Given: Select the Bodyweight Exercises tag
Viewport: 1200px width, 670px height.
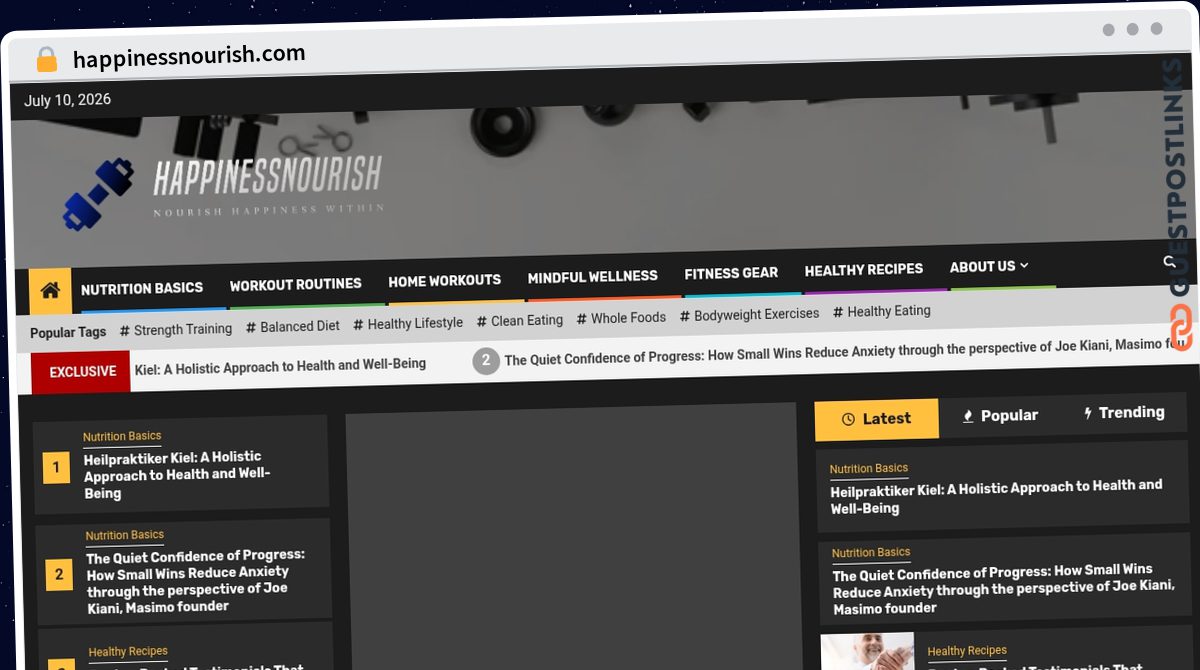Looking at the screenshot, I should pyautogui.click(x=749, y=314).
